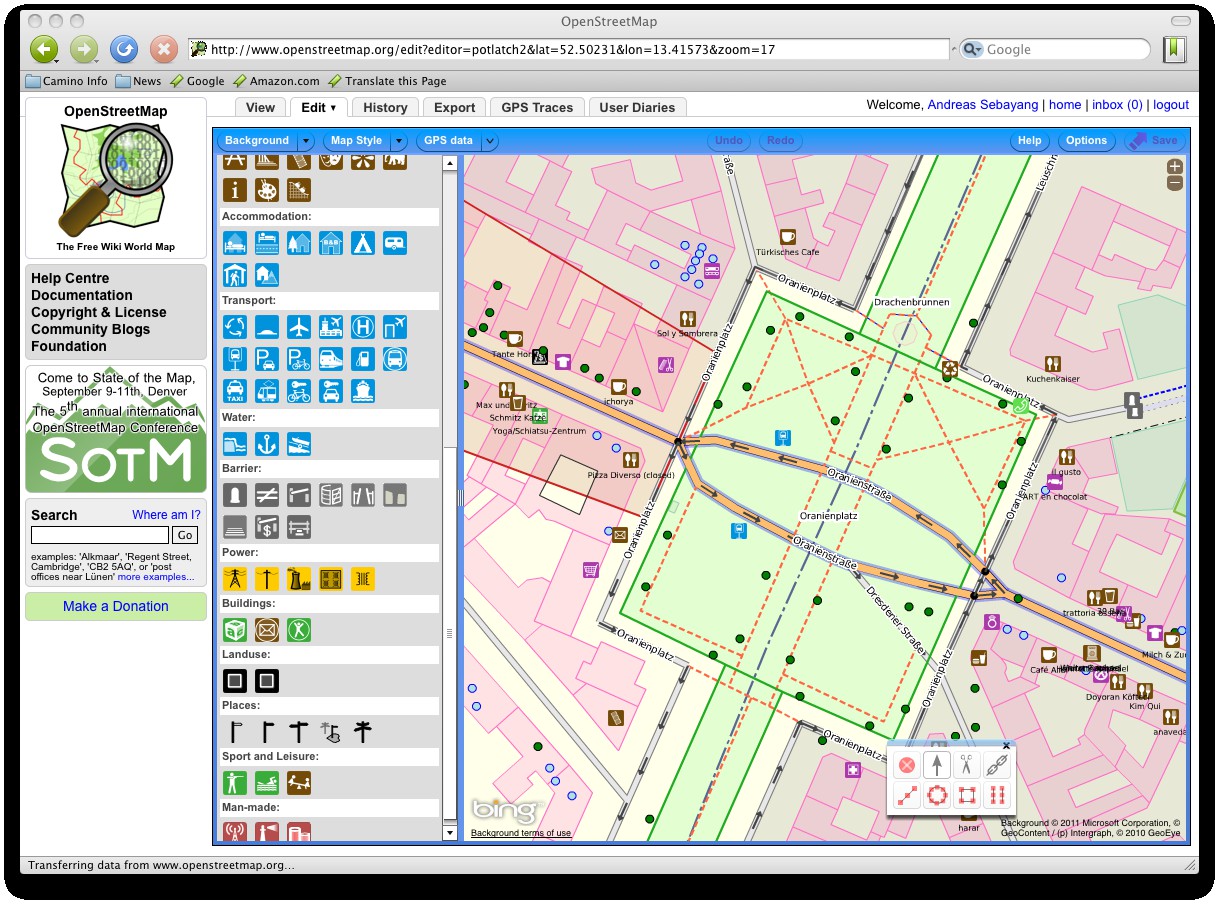
Task: Choose the fuel station pump icon
Action: tap(362, 359)
